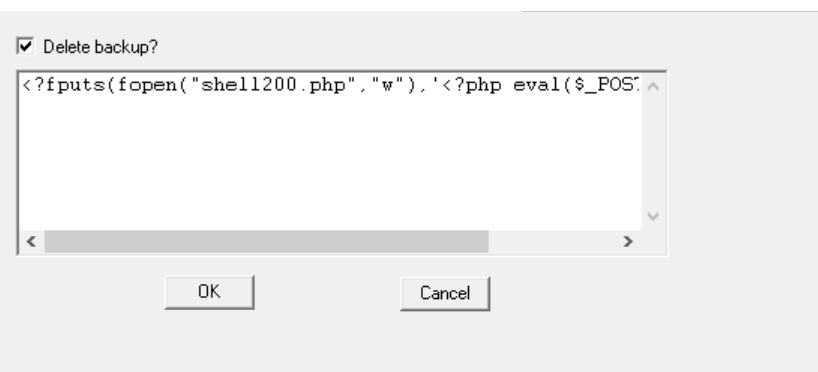The image size is (818, 372).
Task: Place the cursor at the start of the code line
Action: [x=22, y=85]
